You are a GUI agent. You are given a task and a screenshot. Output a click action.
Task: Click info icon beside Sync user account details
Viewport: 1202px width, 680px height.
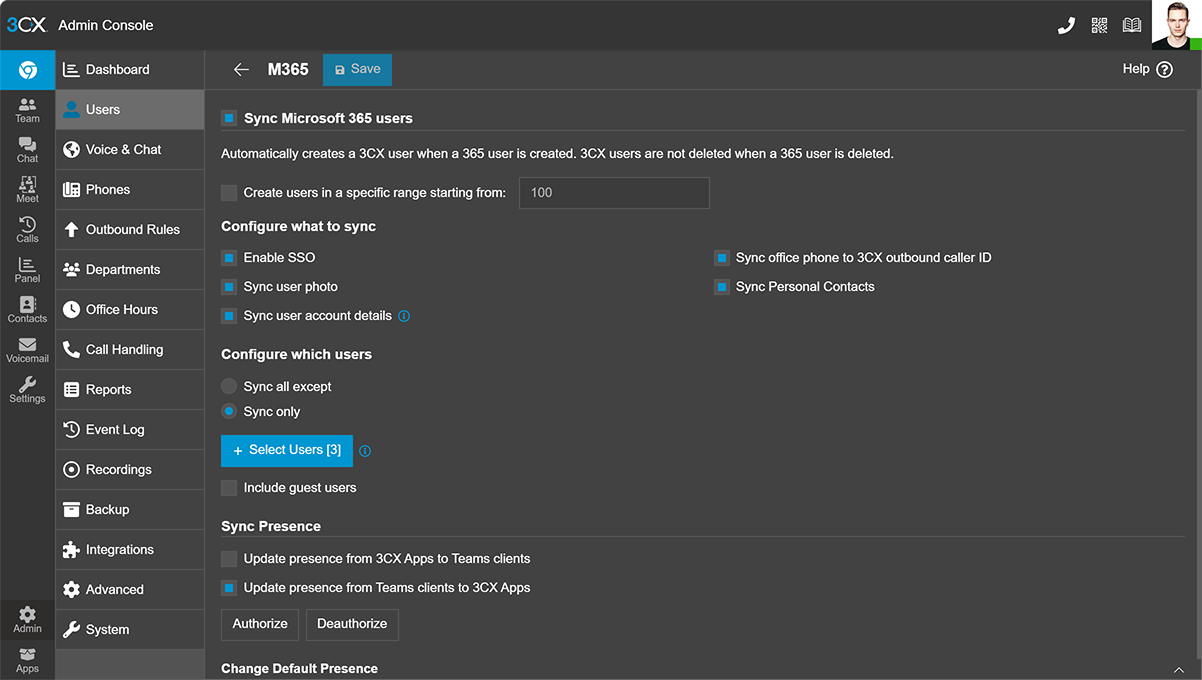coord(404,316)
